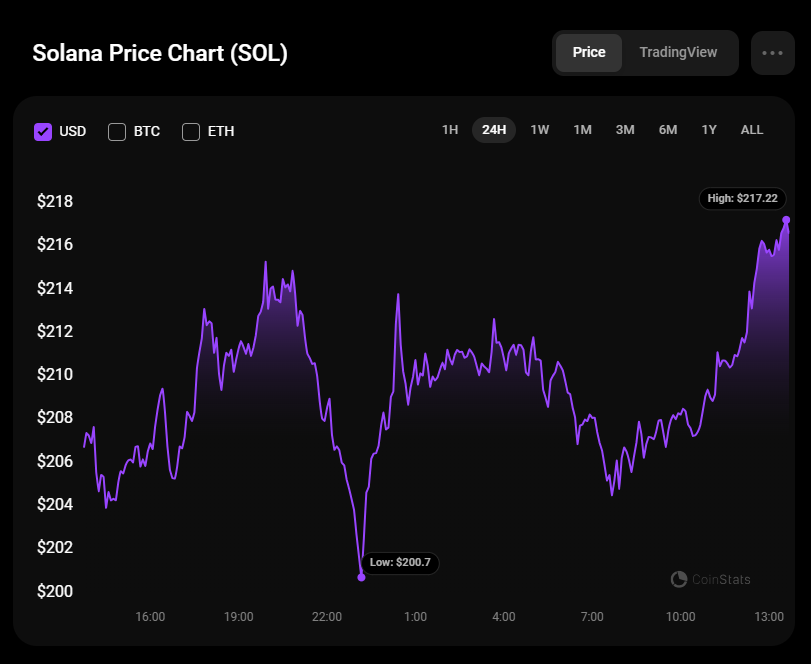Viewport: 811px width, 664px height.
Task: Choose the 1M time range
Action: (582, 130)
